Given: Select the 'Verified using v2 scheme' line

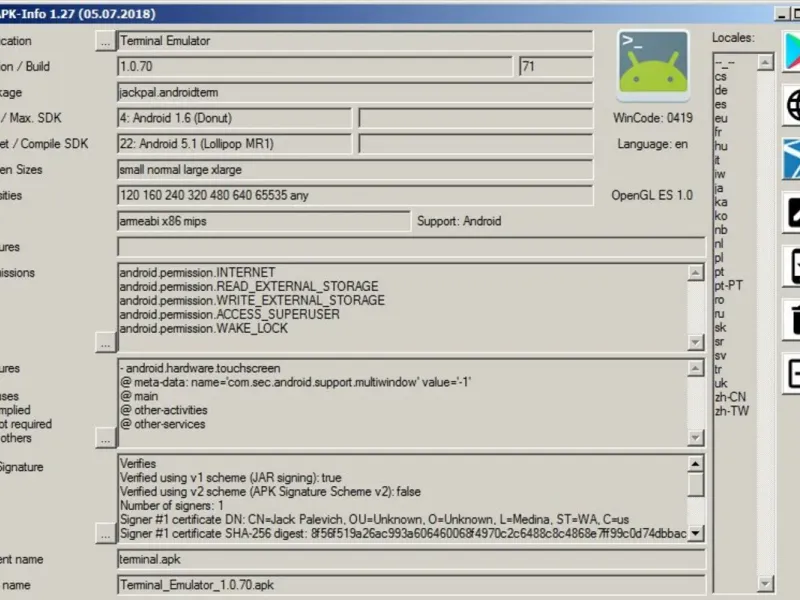Looking at the screenshot, I should [x=270, y=491].
